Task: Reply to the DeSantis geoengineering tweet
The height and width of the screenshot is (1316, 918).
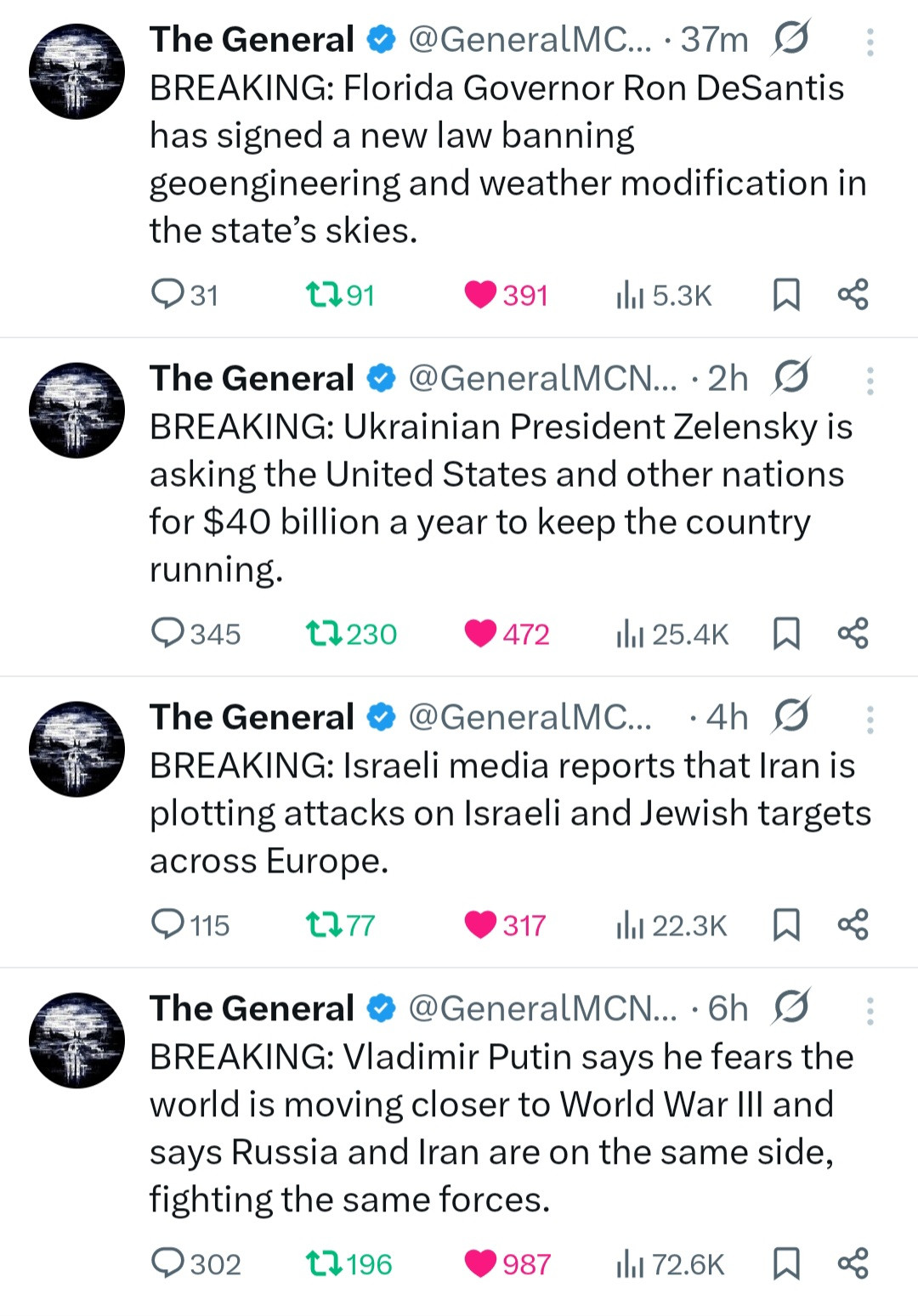Action: (x=167, y=294)
